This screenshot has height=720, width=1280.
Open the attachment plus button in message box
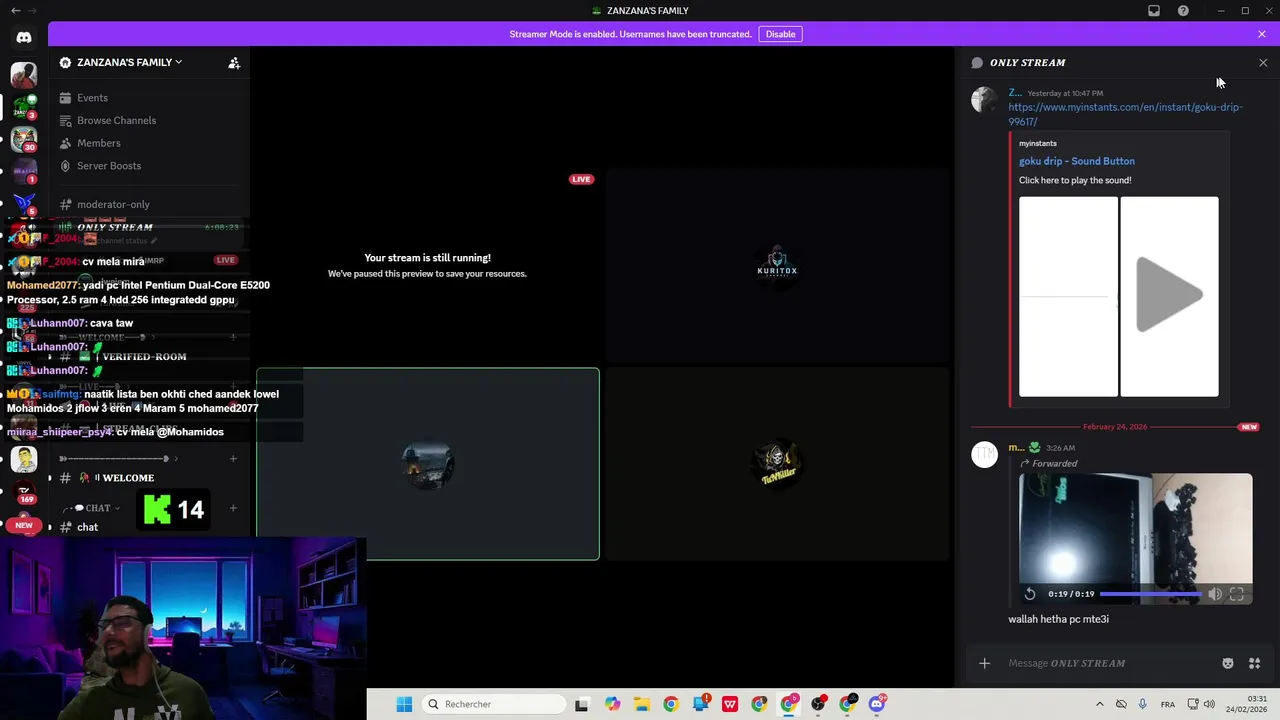pos(984,663)
